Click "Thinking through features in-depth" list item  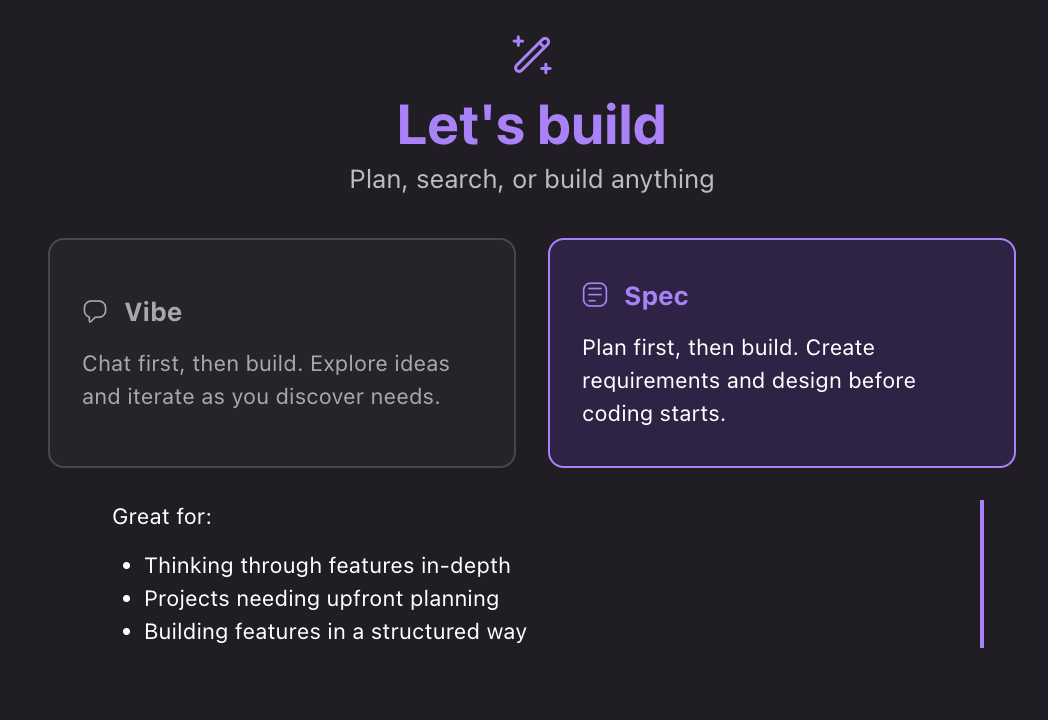click(x=327, y=566)
